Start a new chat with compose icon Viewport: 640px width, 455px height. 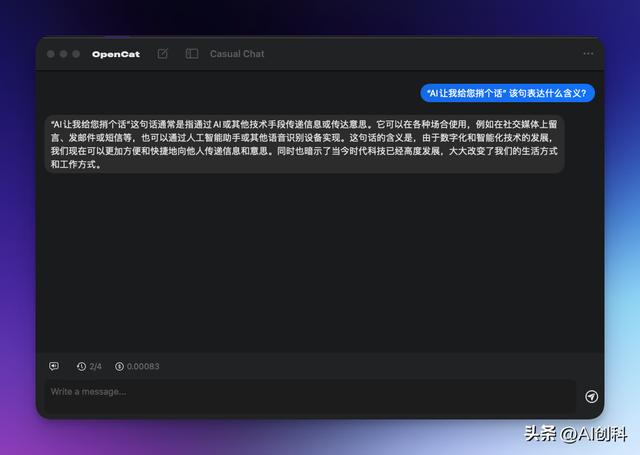coord(163,54)
